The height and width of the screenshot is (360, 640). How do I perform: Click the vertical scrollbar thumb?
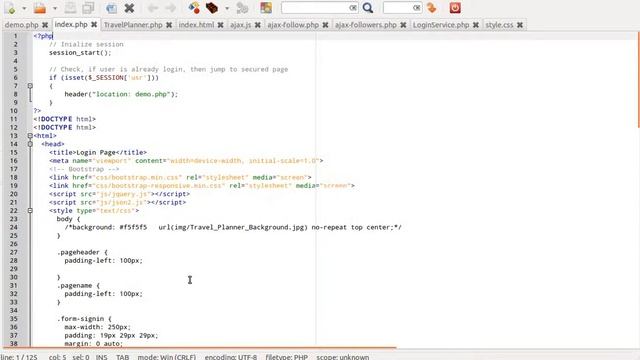638,80
